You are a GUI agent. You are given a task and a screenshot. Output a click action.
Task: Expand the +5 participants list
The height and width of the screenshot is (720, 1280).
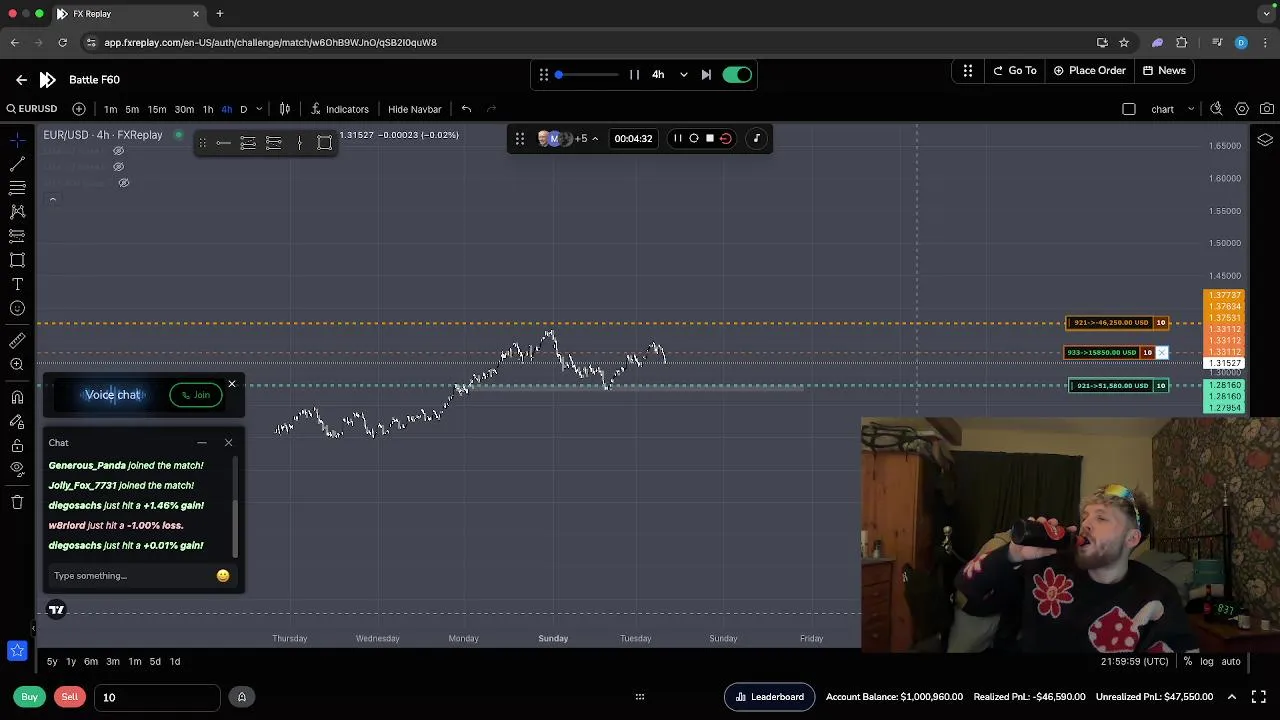pyautogui.click(x=586, y=138)
